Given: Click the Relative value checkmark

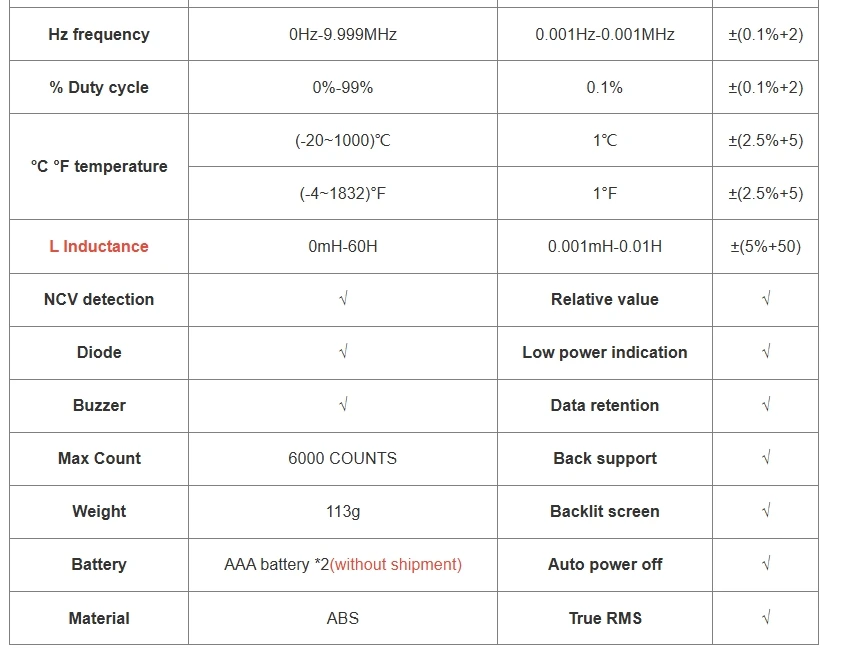Looking at the screenshot, I should [766, 299].
